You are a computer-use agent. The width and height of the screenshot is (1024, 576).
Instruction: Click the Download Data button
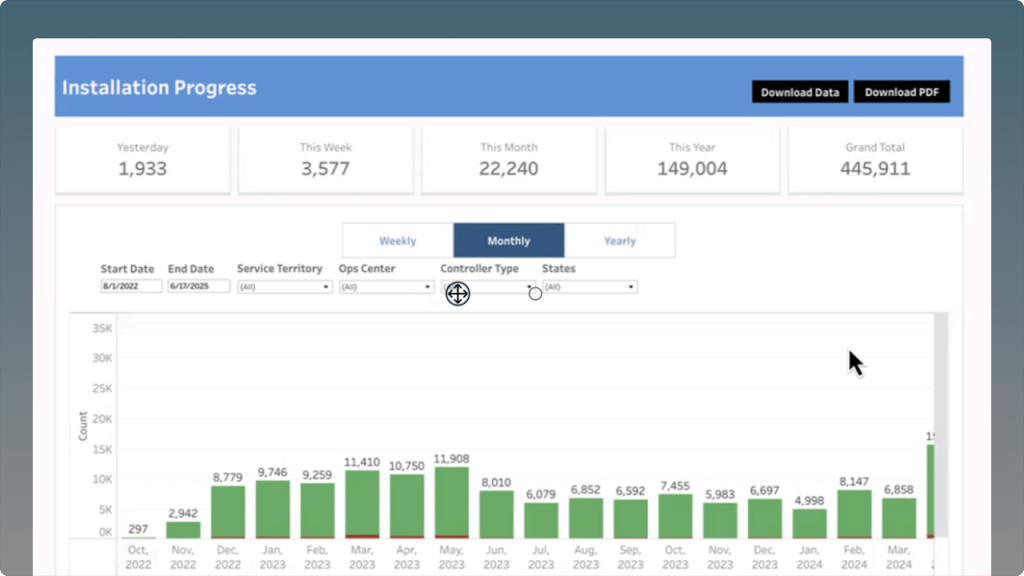(800, 92)
